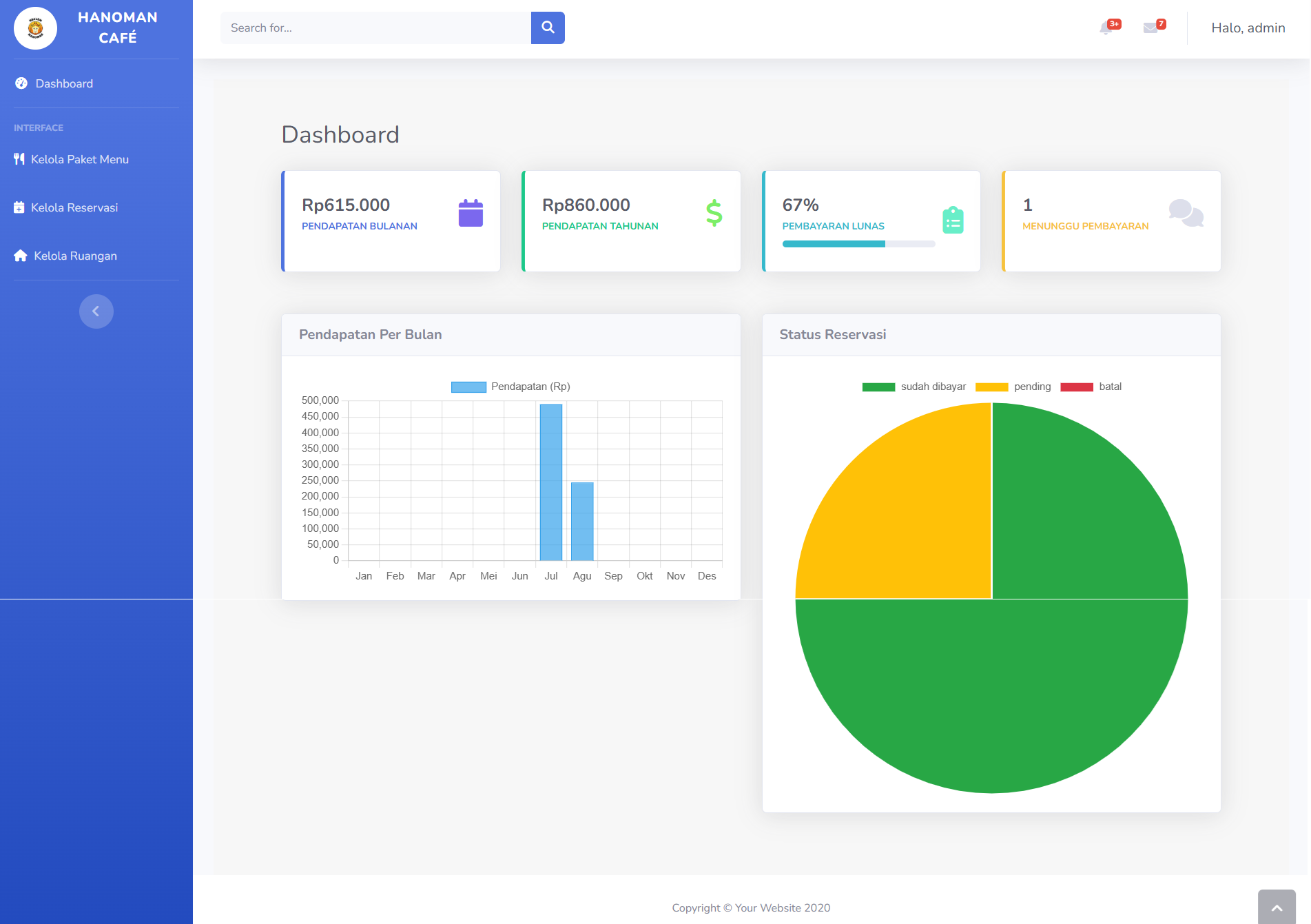Click the clipboard icon on Pembayaran Lunas card

[953, 220]
